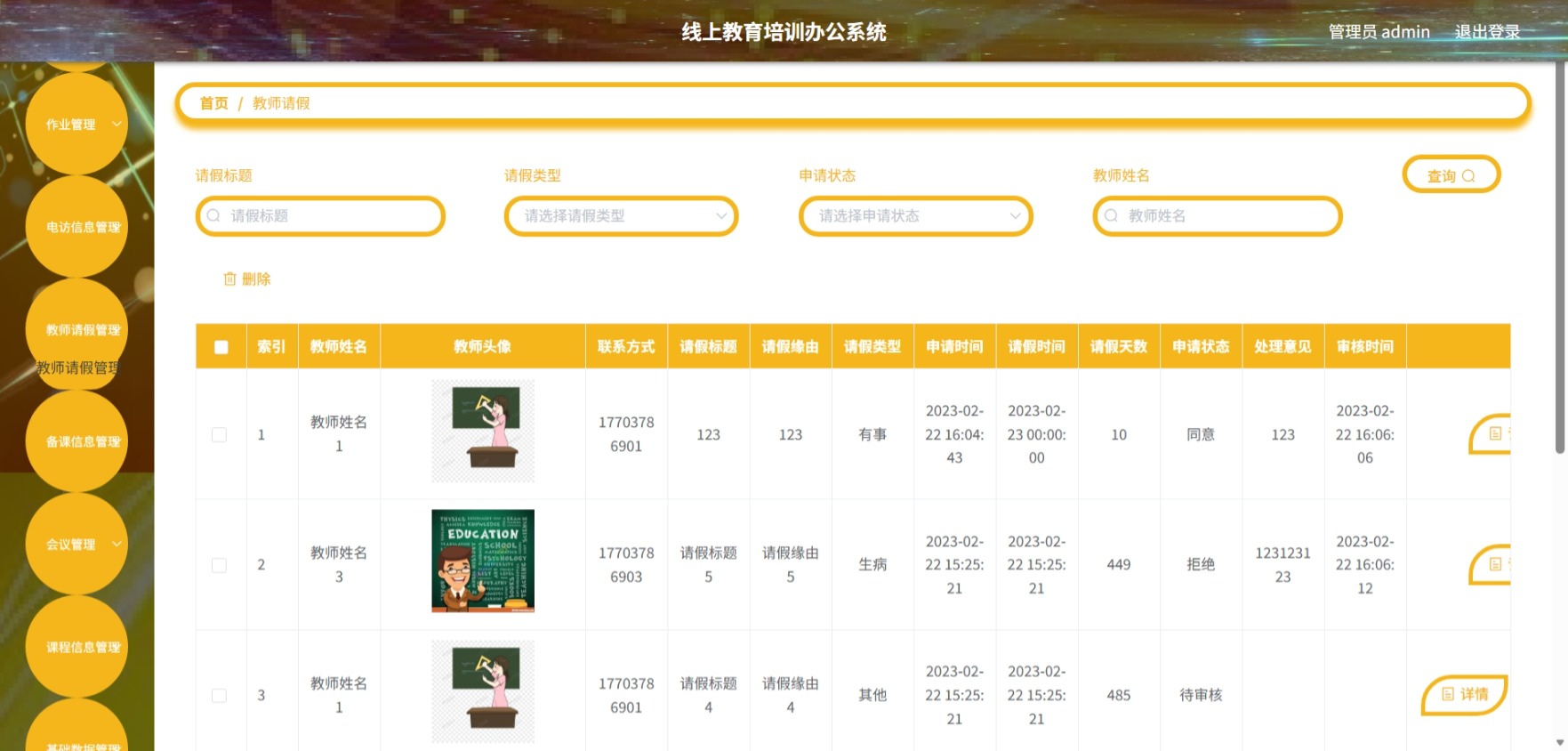
Task: Click 生病 leave type cell
Action: click(x=872, y=564)
